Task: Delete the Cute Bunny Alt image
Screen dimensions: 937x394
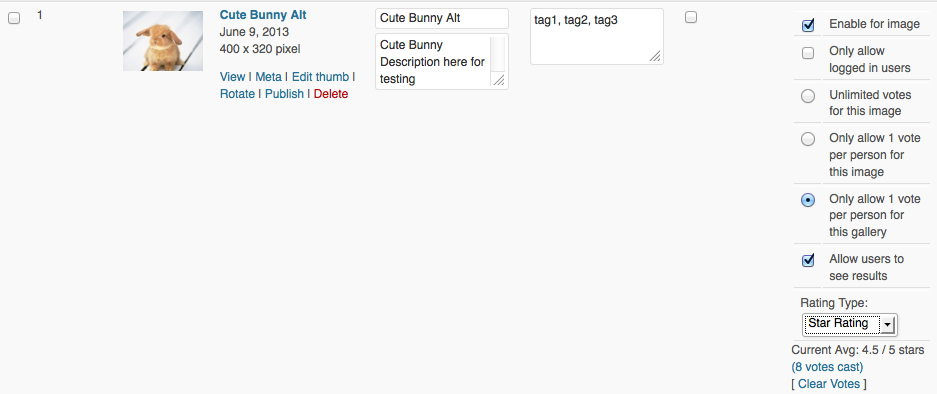Action: point(331,94)
